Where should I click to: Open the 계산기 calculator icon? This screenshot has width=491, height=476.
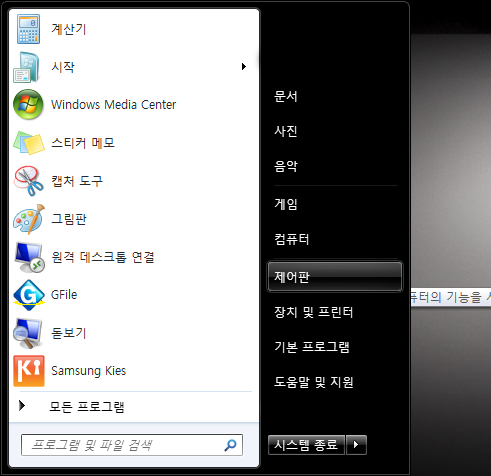pos(28,29)
